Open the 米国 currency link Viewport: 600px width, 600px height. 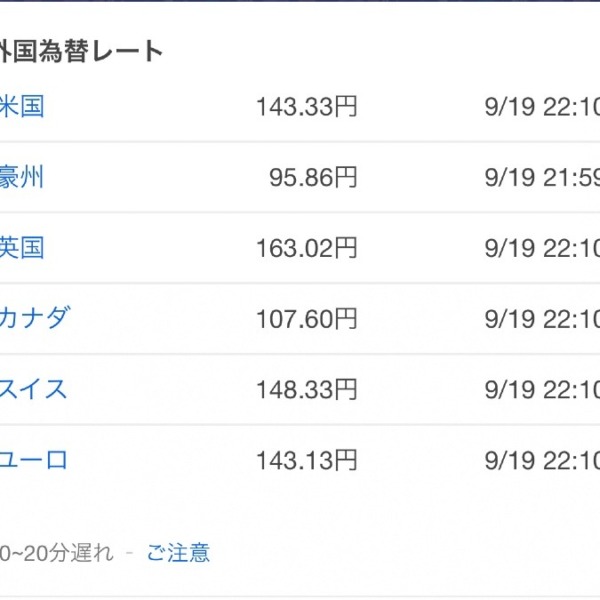point(22,106)
